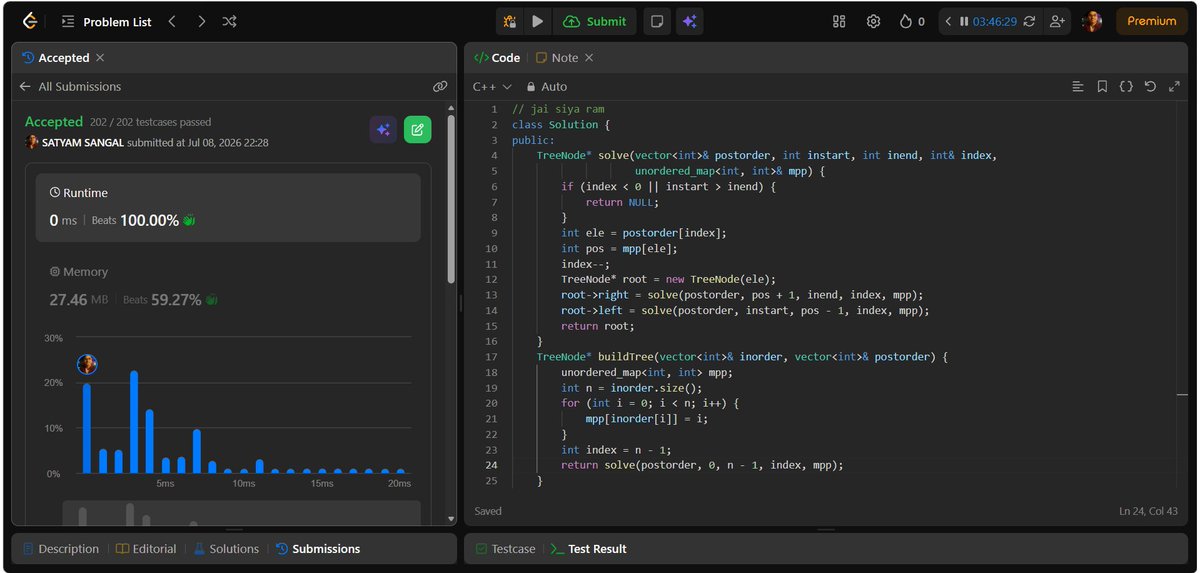Click the bookmark icon in editor toolbar
Screen dimensions: 1200x573
coord(1102,87)
